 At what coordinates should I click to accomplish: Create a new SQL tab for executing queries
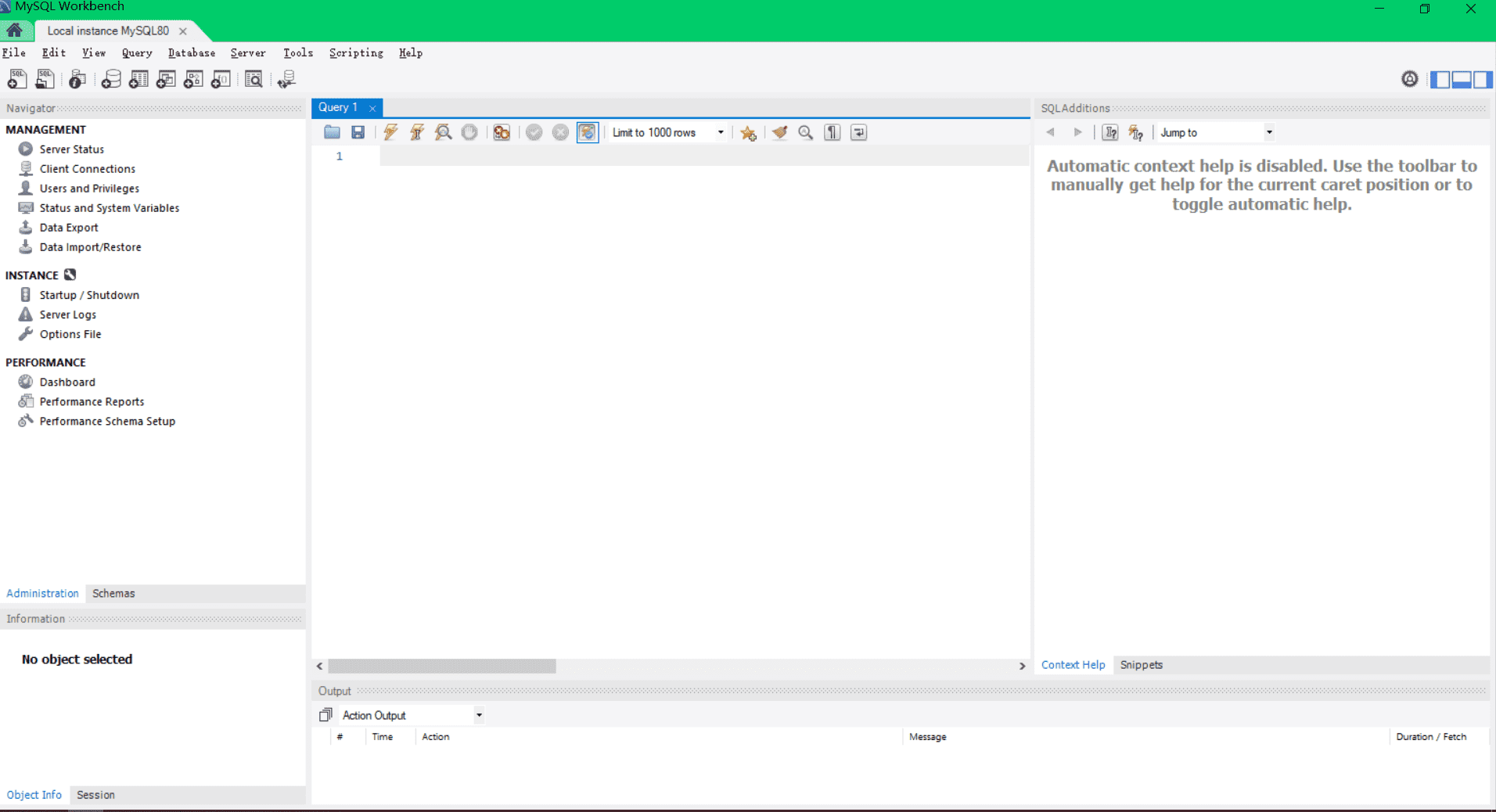pos(16,79)
